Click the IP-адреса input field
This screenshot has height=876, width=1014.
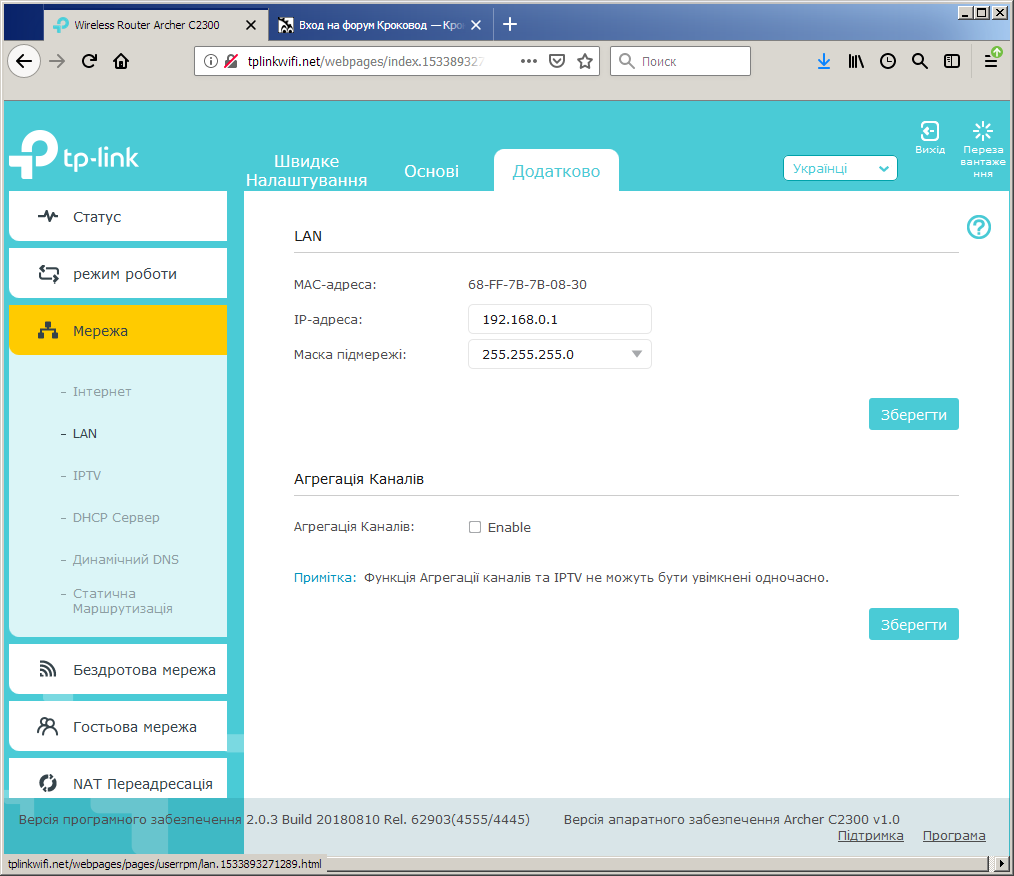[559, 319]
